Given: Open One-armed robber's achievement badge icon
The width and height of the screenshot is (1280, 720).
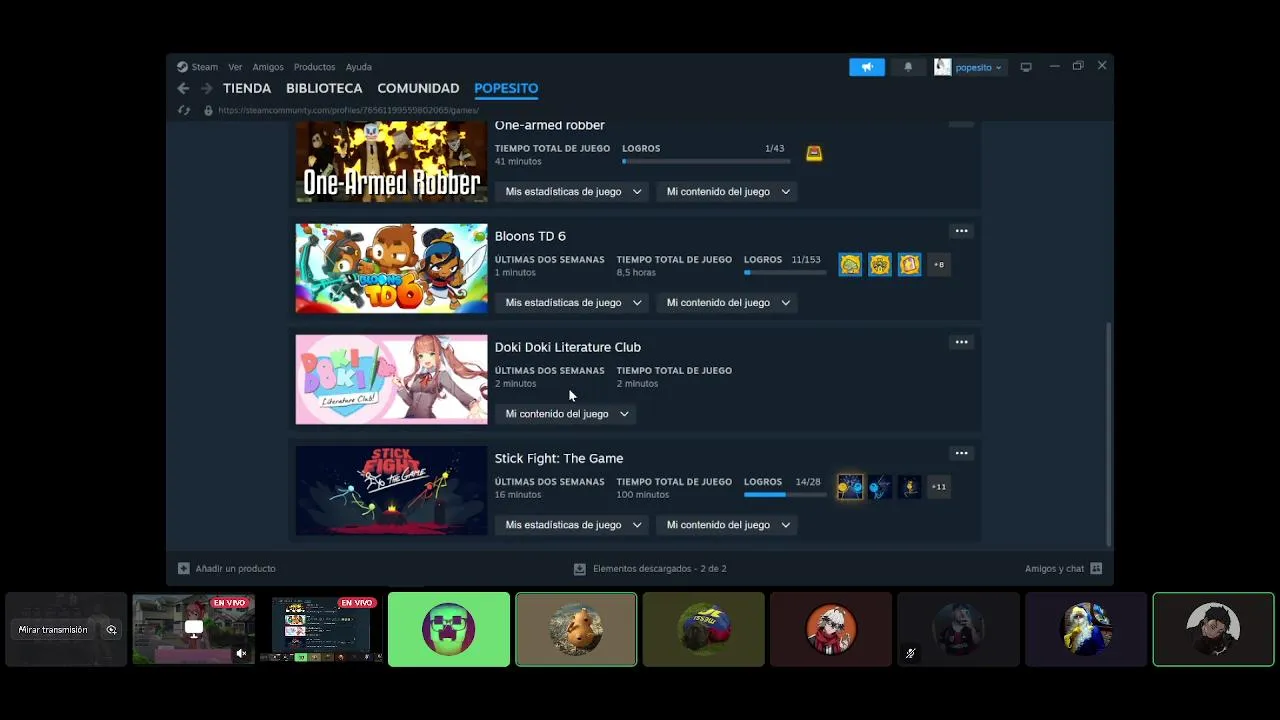Looking at the screenshot, I should [814, 153].
